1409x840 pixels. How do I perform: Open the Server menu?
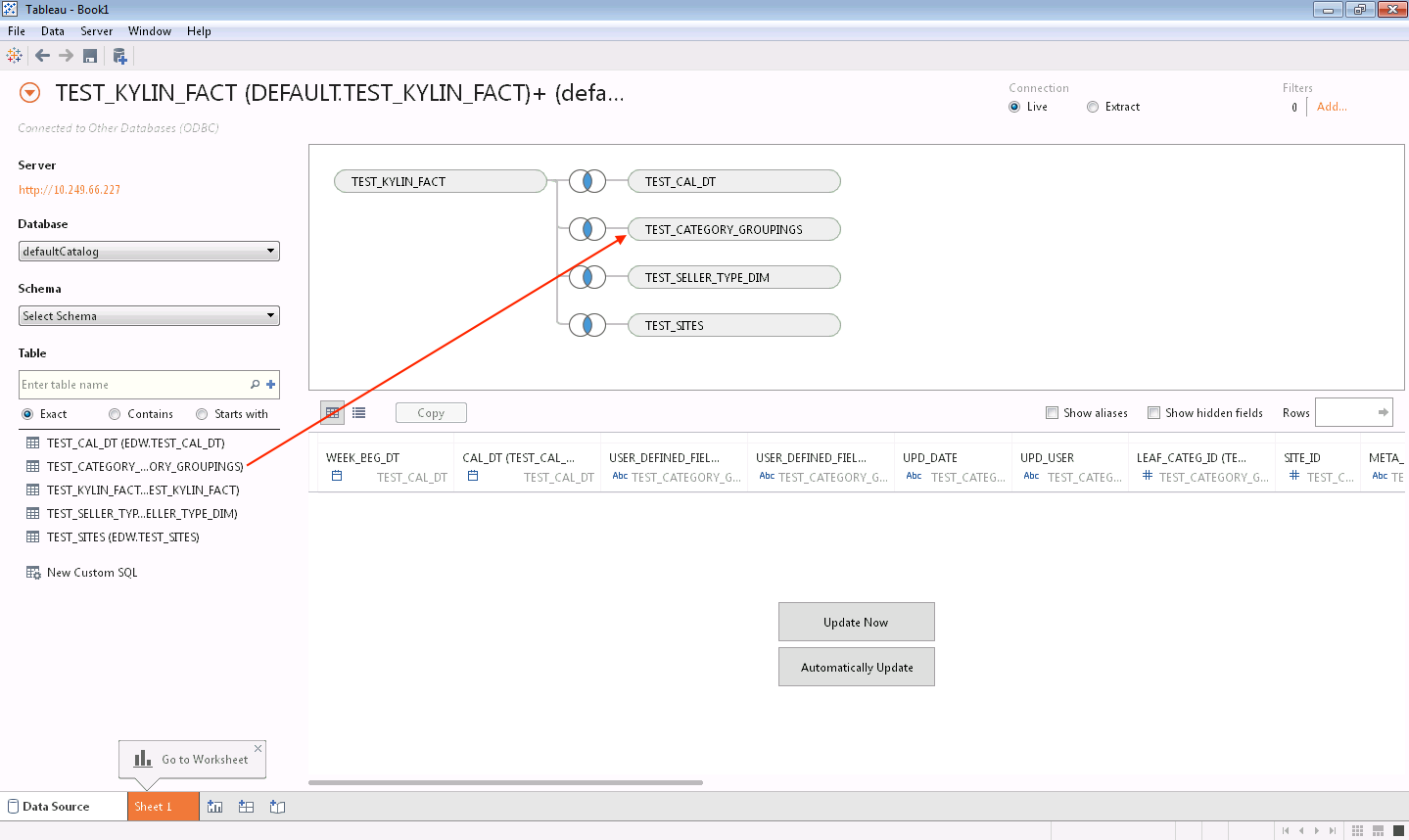(96, 31)
